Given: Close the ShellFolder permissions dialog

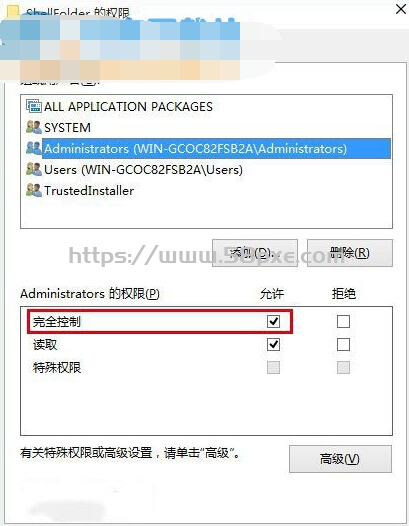Looking at the screenshot, I should click(x=401, y=9).
